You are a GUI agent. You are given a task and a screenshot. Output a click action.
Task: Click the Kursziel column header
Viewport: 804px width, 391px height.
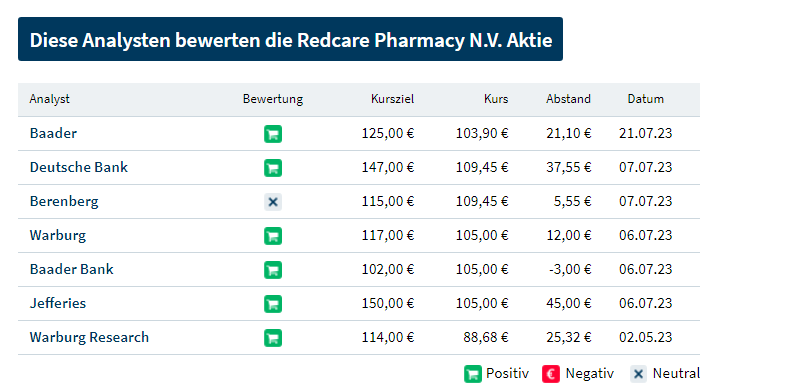coord(392,99)
